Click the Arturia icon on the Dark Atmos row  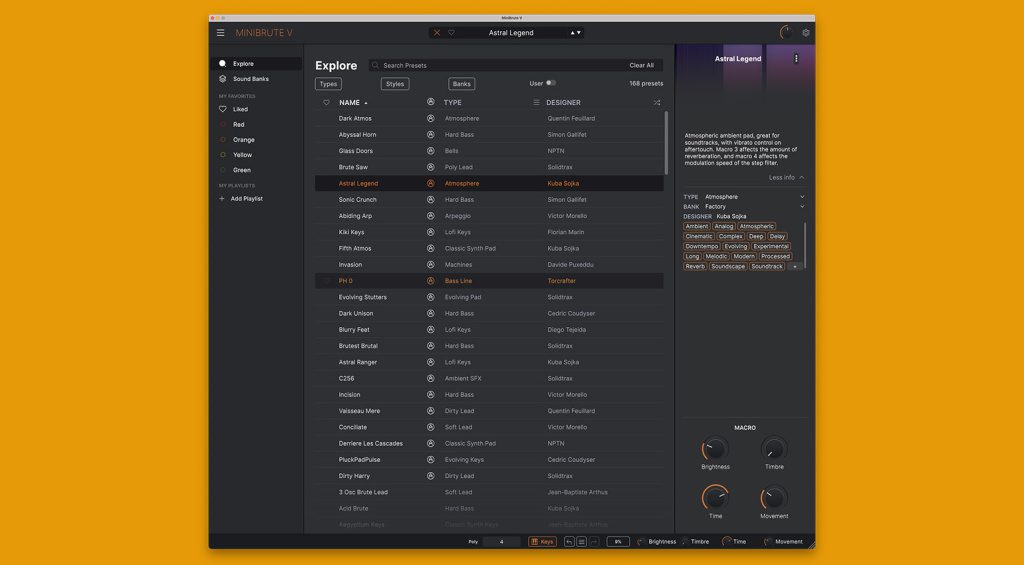[x=430, y=118]
